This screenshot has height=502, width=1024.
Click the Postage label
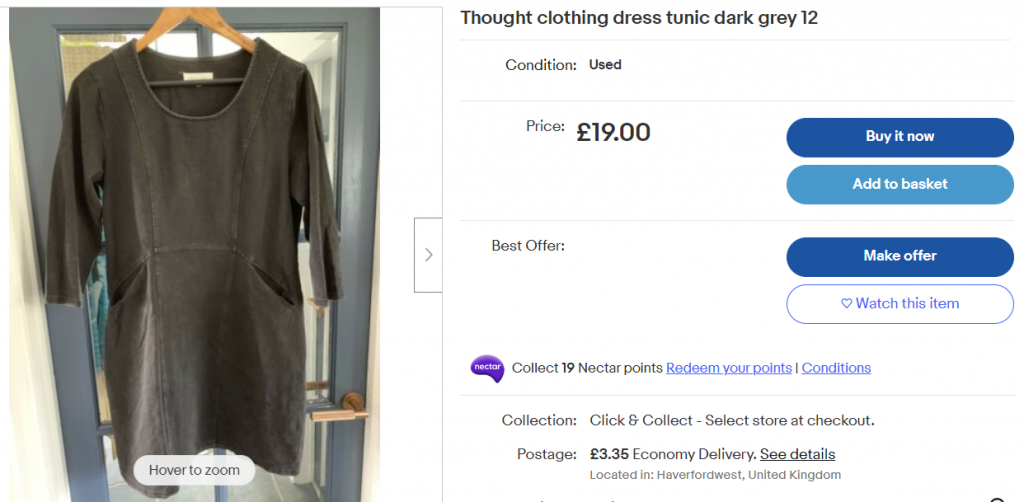tap(546, 454)
